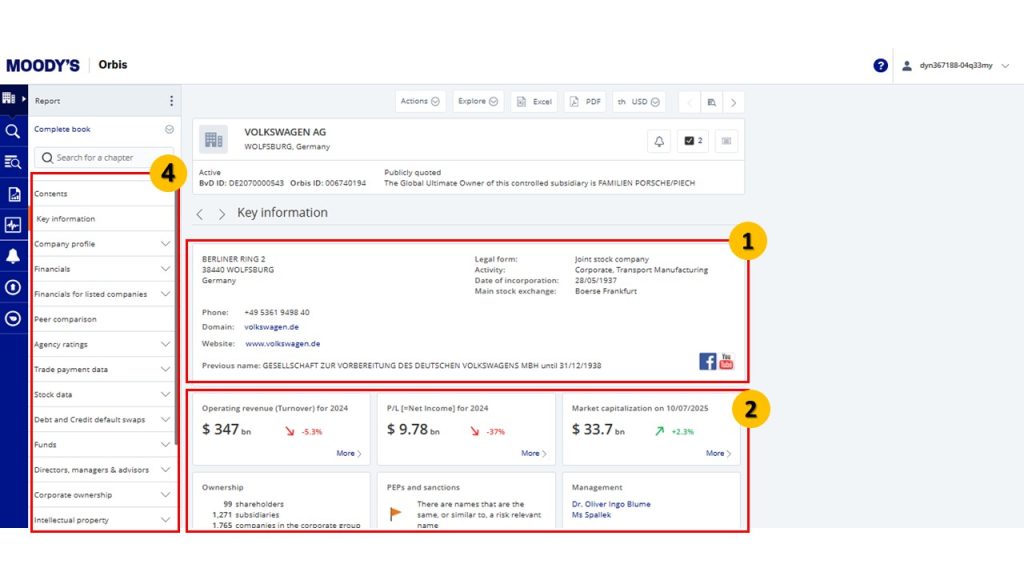Click the PEPs and sanctions orange flag
Screen dimensions: 1024x576
[395, 513]
